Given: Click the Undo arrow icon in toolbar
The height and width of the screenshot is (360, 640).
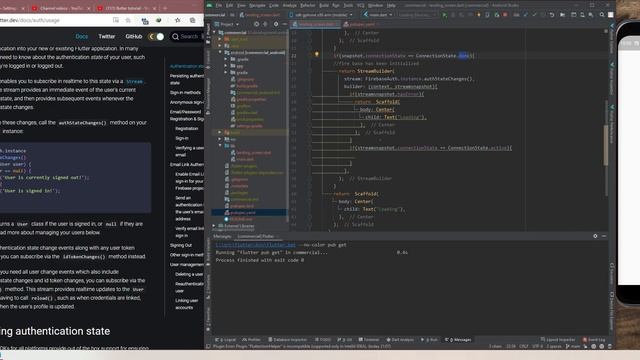Looking at the screenshot, I should point(552,15).
